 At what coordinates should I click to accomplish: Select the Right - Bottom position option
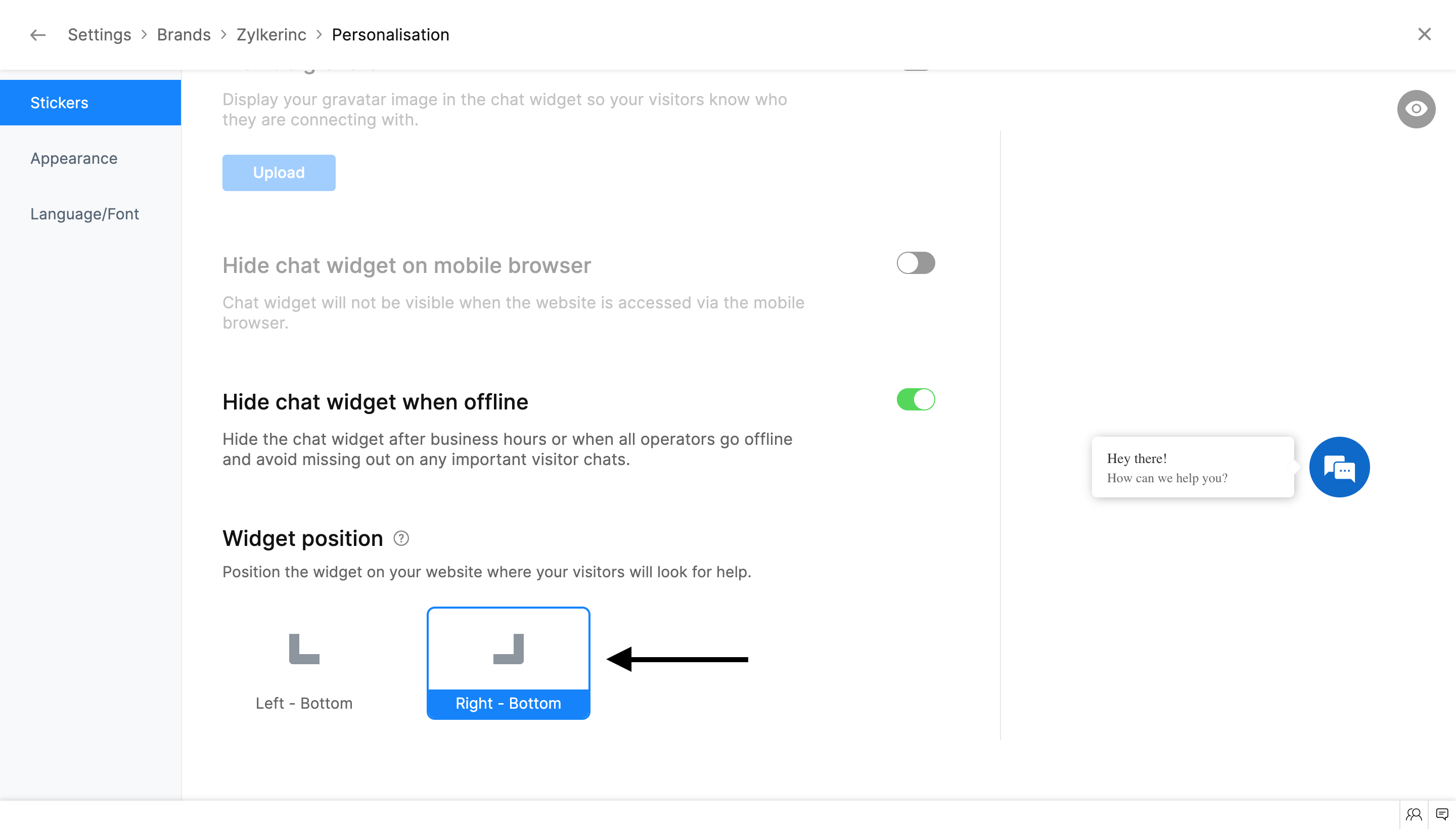pyautogui.click(x=508, y=663)
